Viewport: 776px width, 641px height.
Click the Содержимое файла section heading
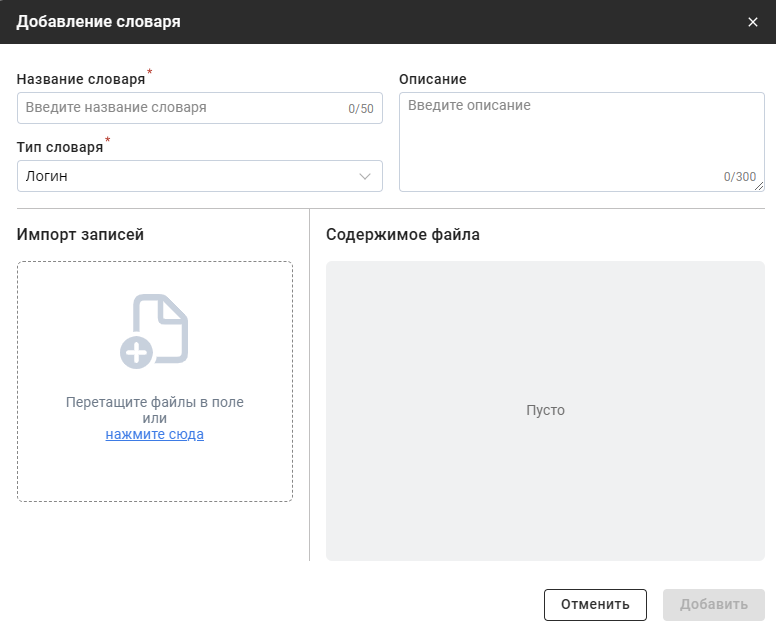(x=402, y=235)
